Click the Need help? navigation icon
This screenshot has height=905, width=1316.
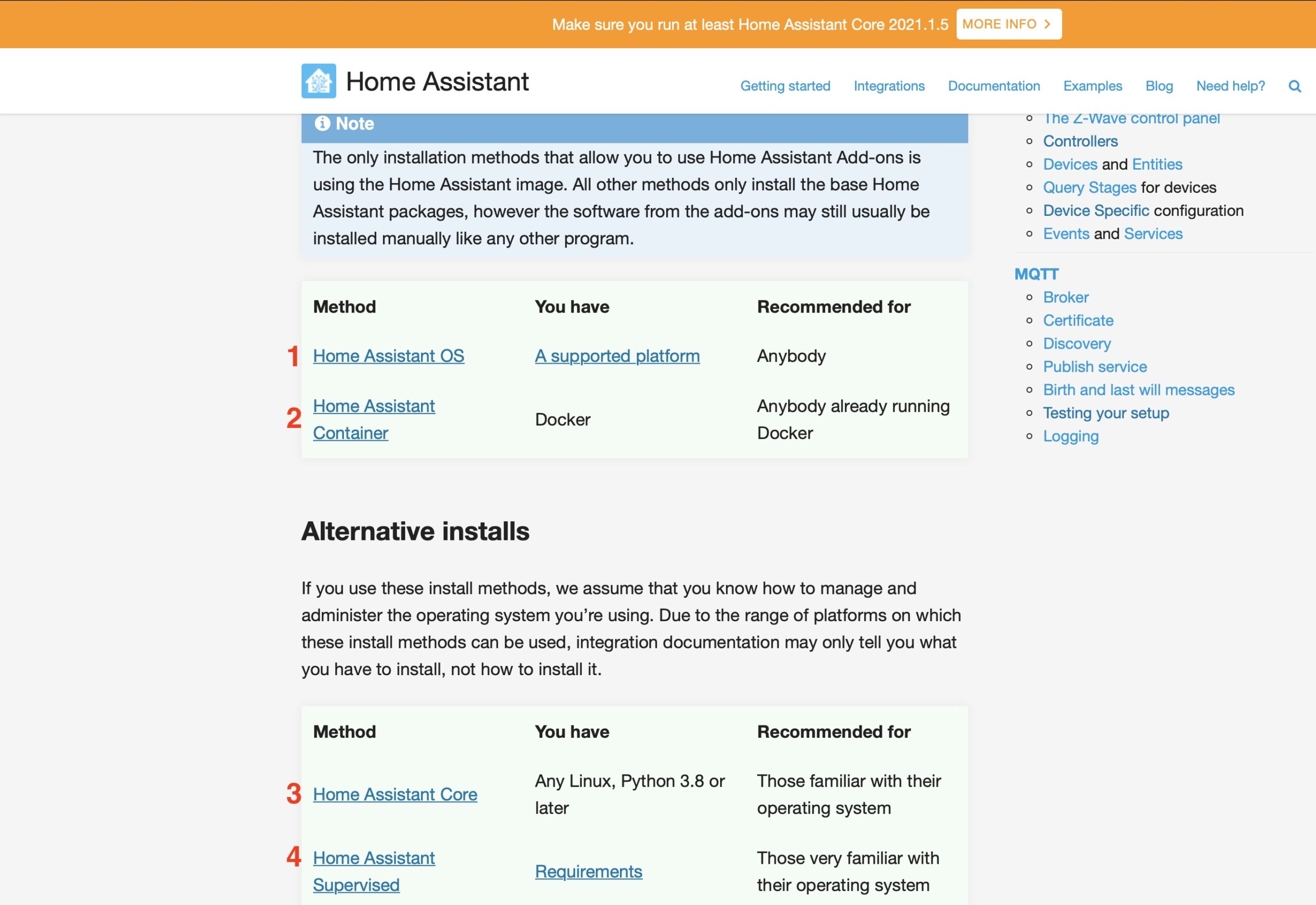coord(1231,84)
